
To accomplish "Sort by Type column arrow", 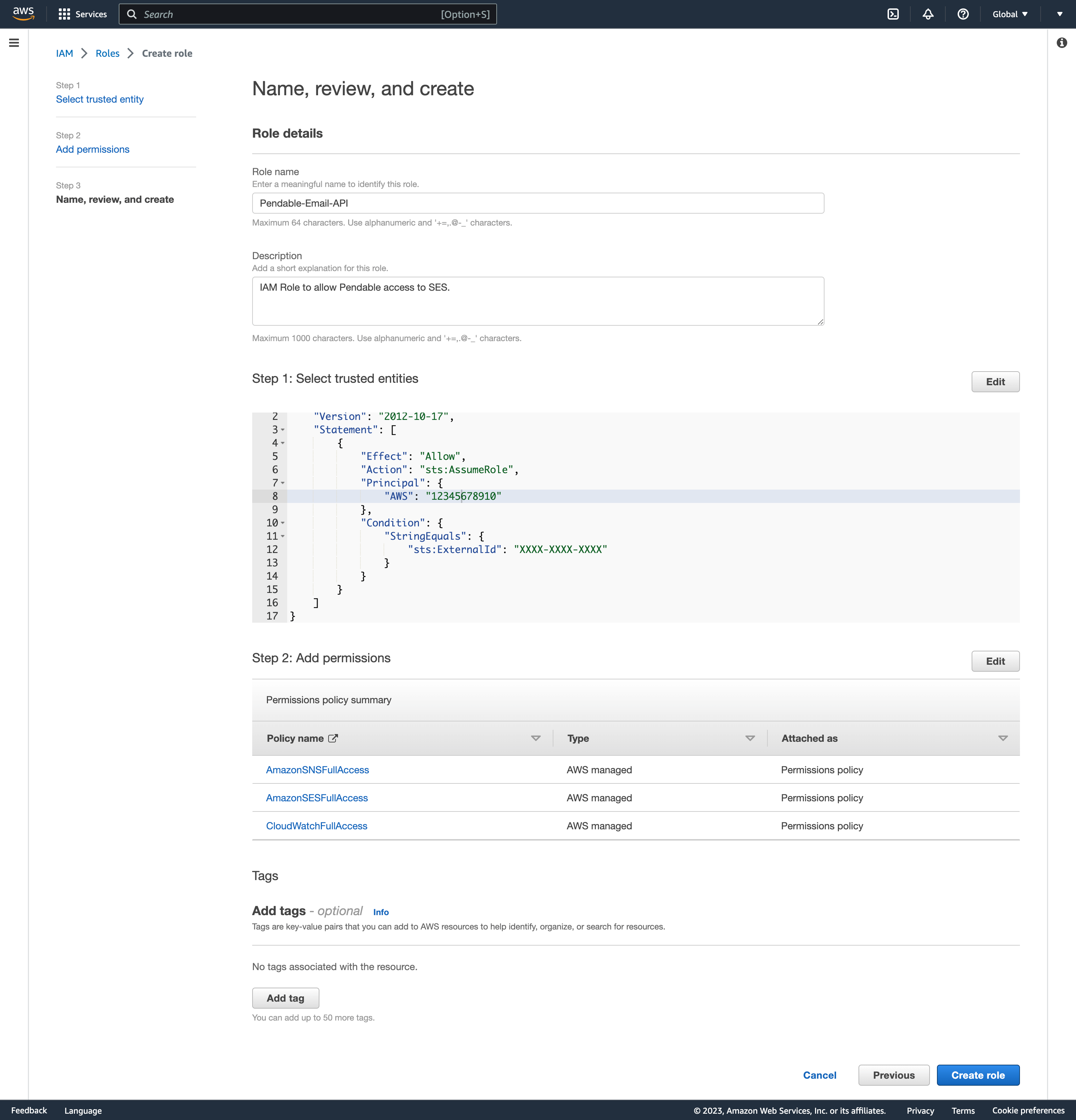I will click(x=750, y=738).
